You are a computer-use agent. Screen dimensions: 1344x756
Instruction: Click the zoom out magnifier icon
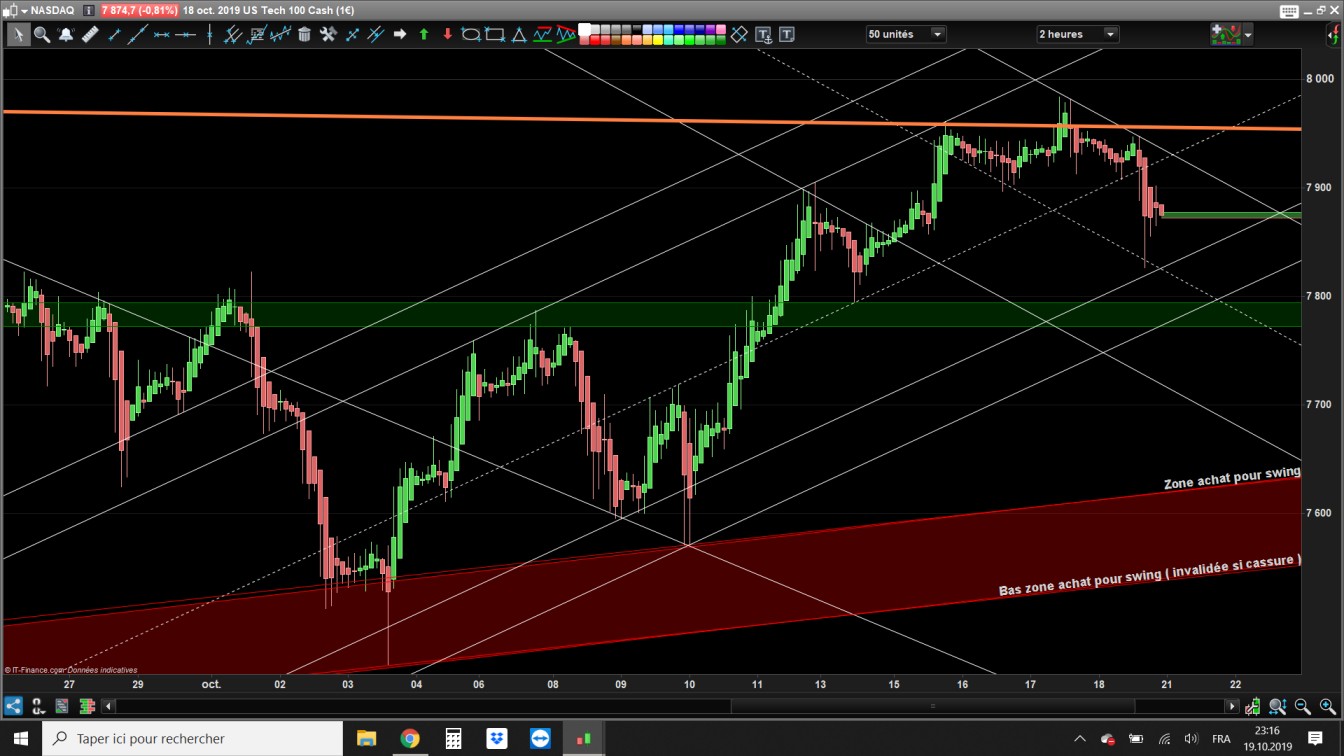coord(1303,706)
